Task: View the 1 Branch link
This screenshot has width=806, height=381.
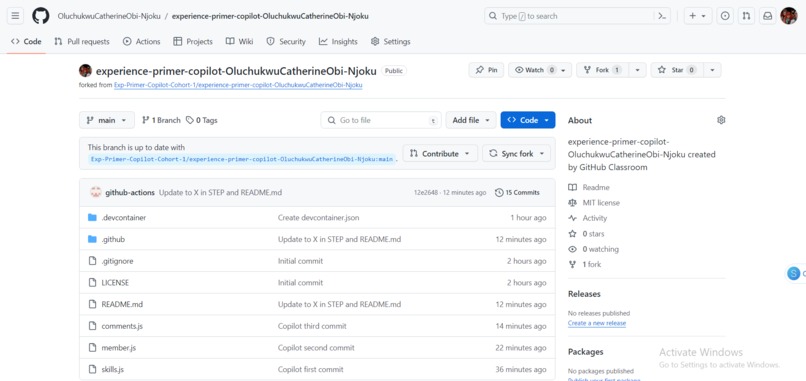Action: tap(161, 120)
